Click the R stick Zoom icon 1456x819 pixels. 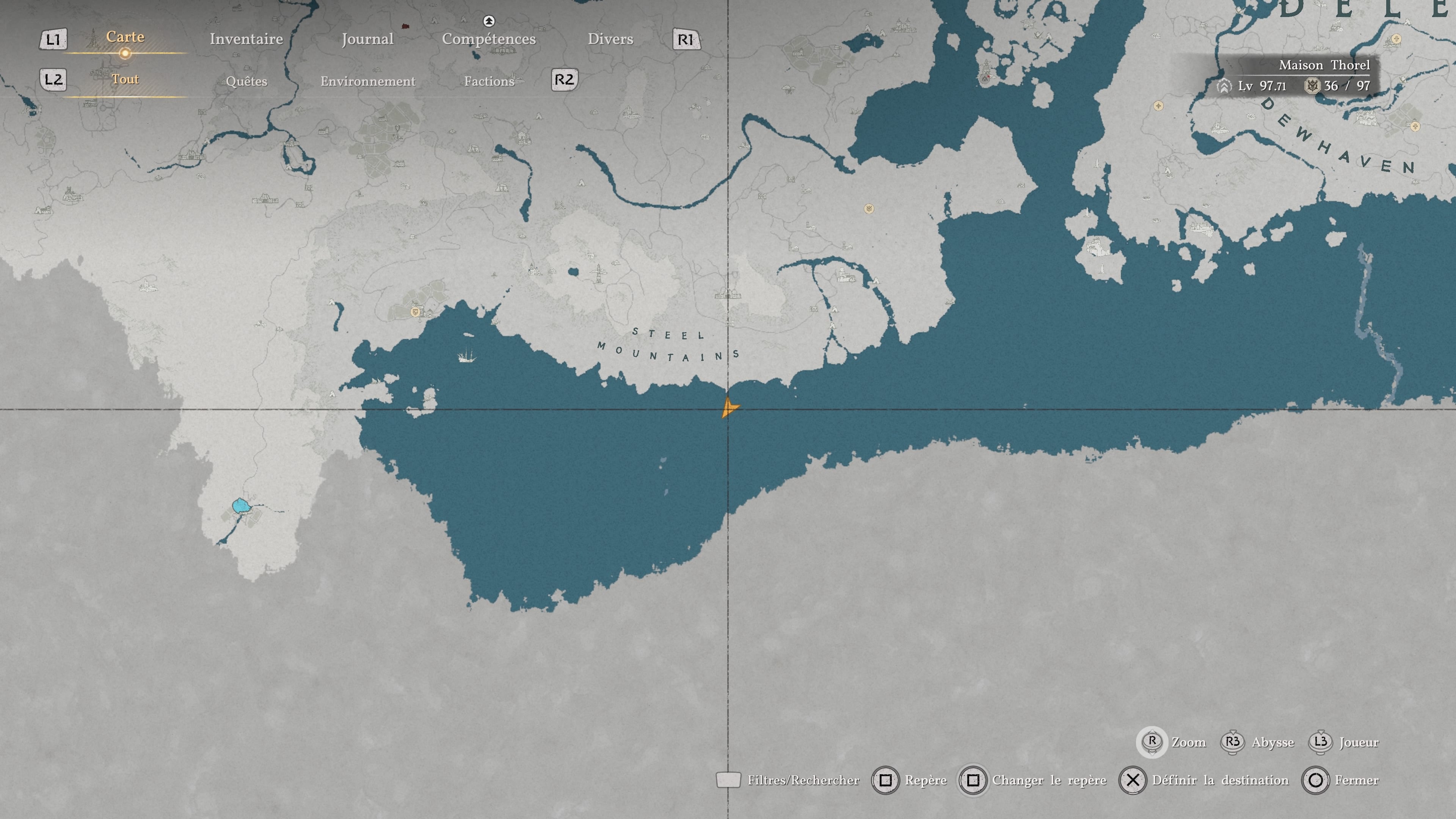(1152, 742)
